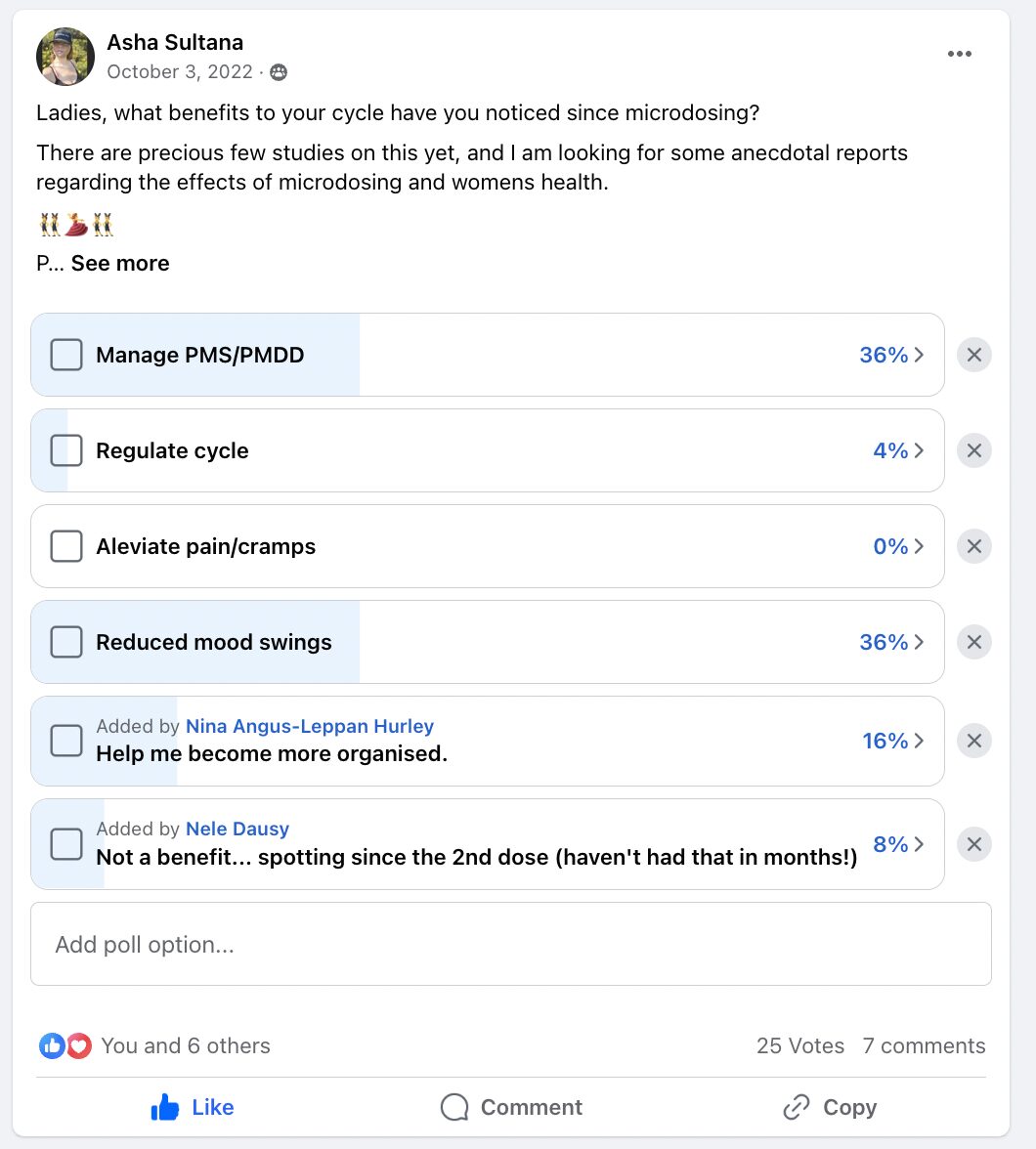Viewport: 1036px width, 1149px height.
Task: Expand the 8% spotting option voters
Action: tap(898, 844)
